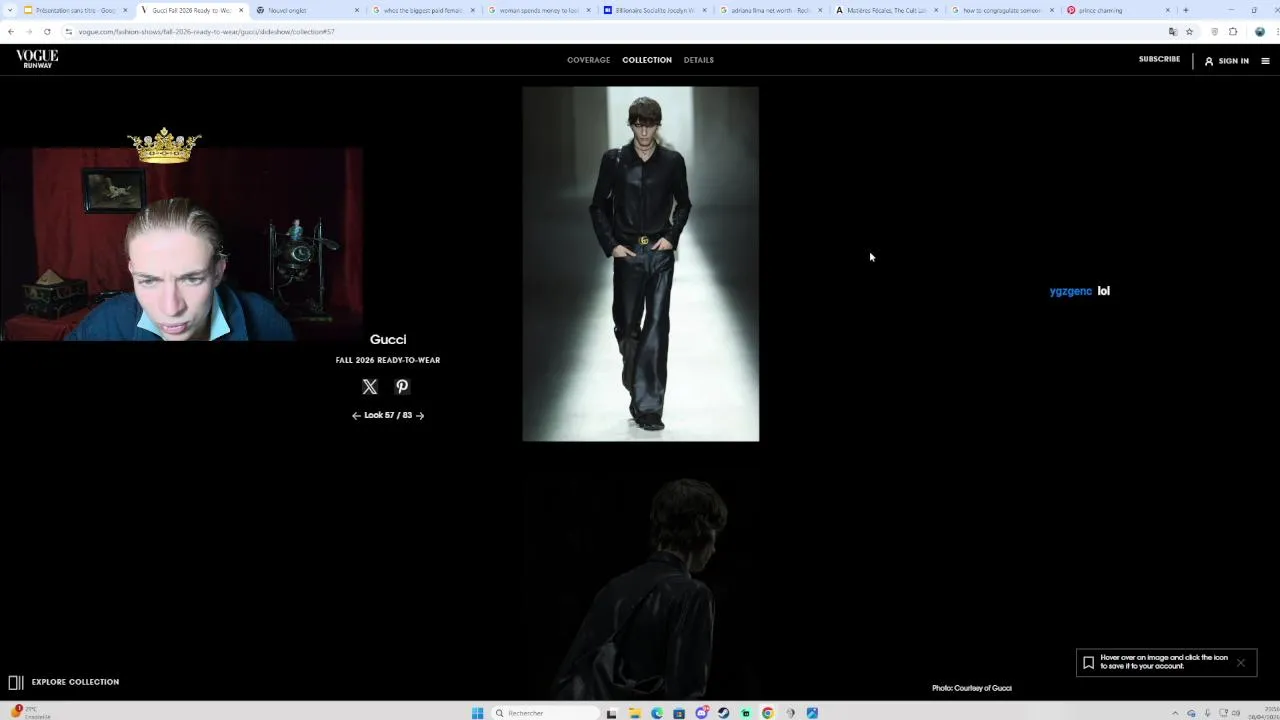Switch to the Details tab
The image size is (1280, 720).
(x=699, y=60)
